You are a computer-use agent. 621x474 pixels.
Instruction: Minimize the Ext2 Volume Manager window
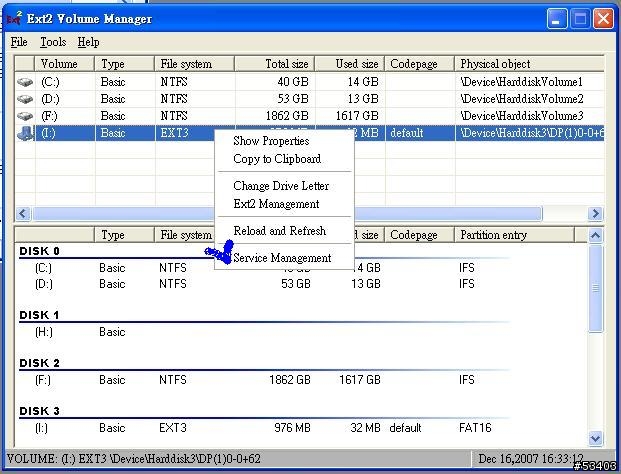tap(556, 19)
